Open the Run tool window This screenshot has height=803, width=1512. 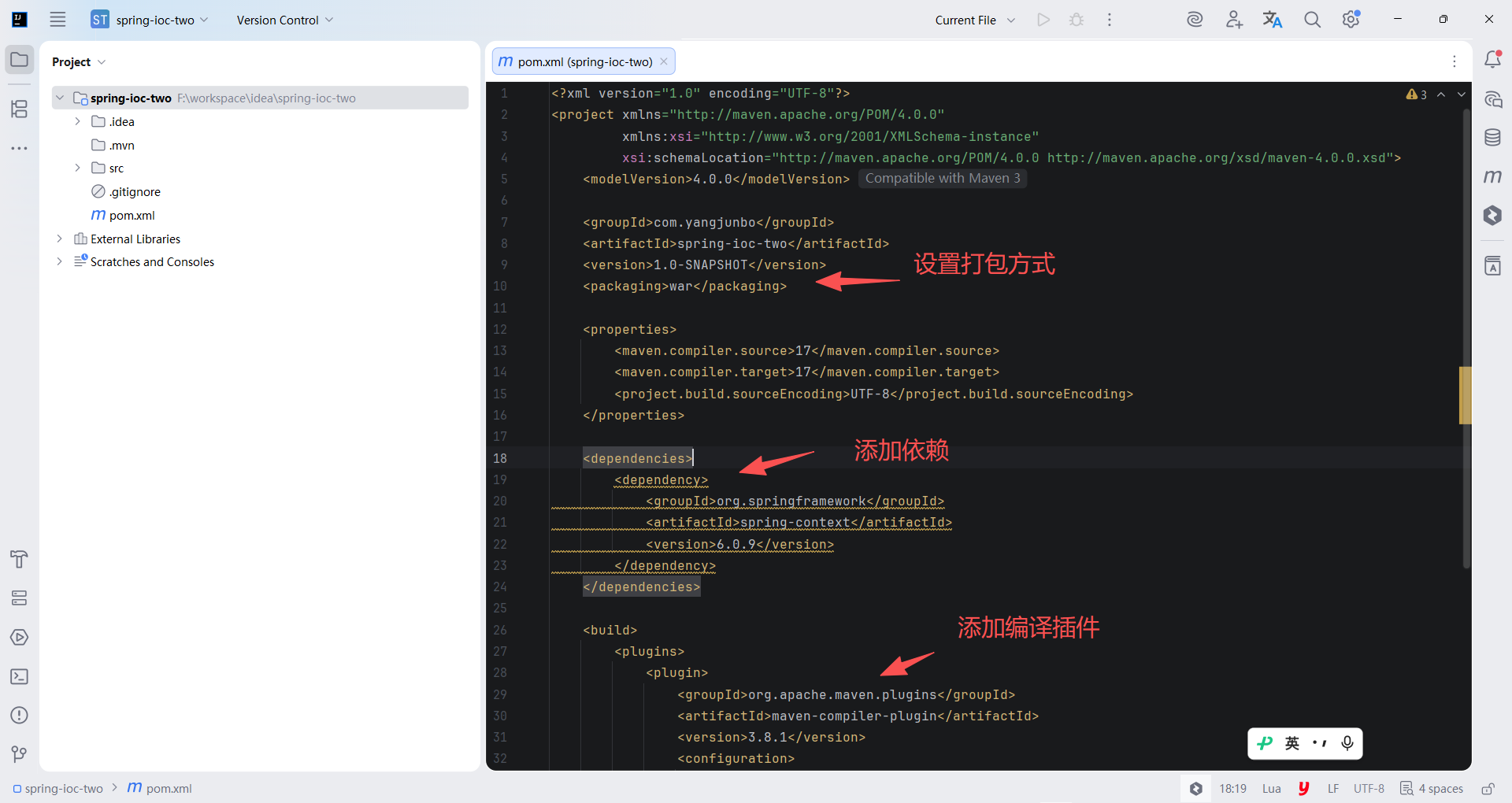(20, 637)
